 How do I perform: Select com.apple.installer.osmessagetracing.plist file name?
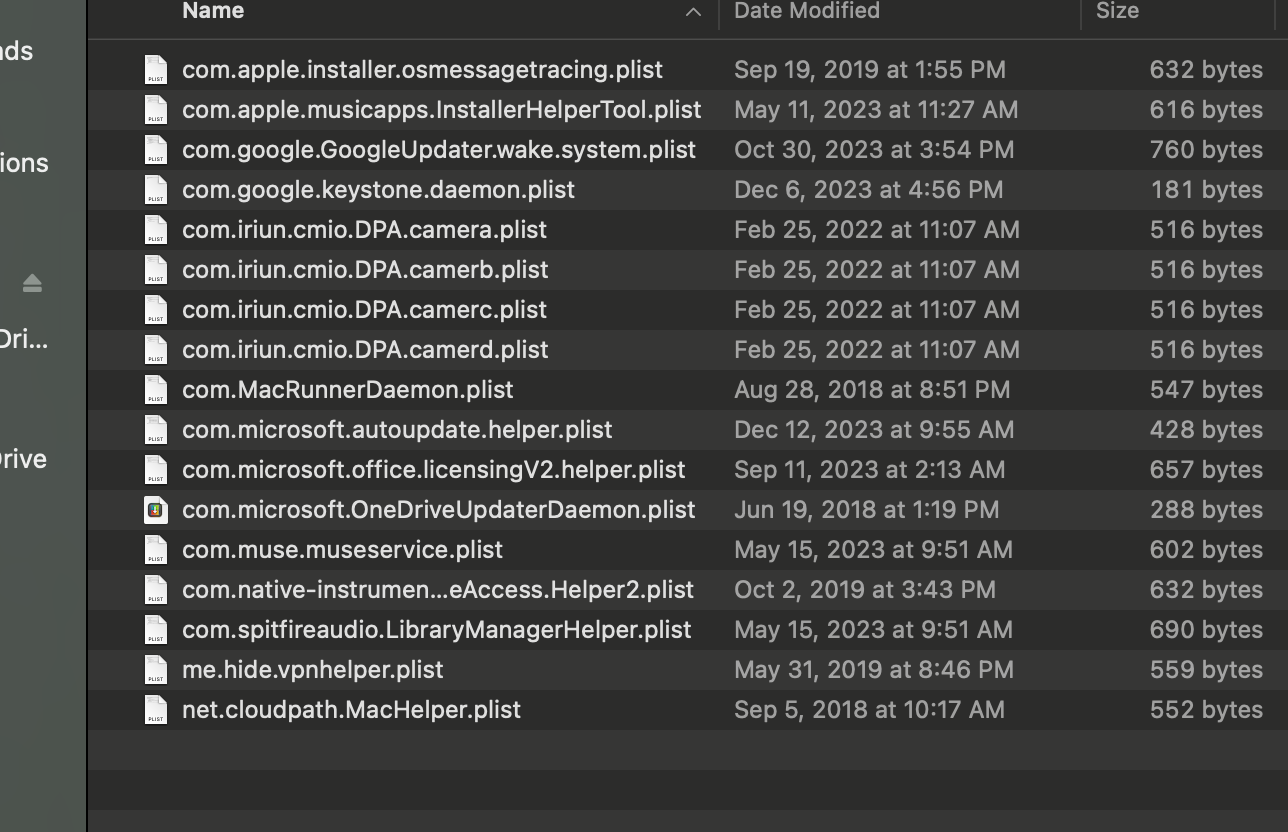pos(422,70)
